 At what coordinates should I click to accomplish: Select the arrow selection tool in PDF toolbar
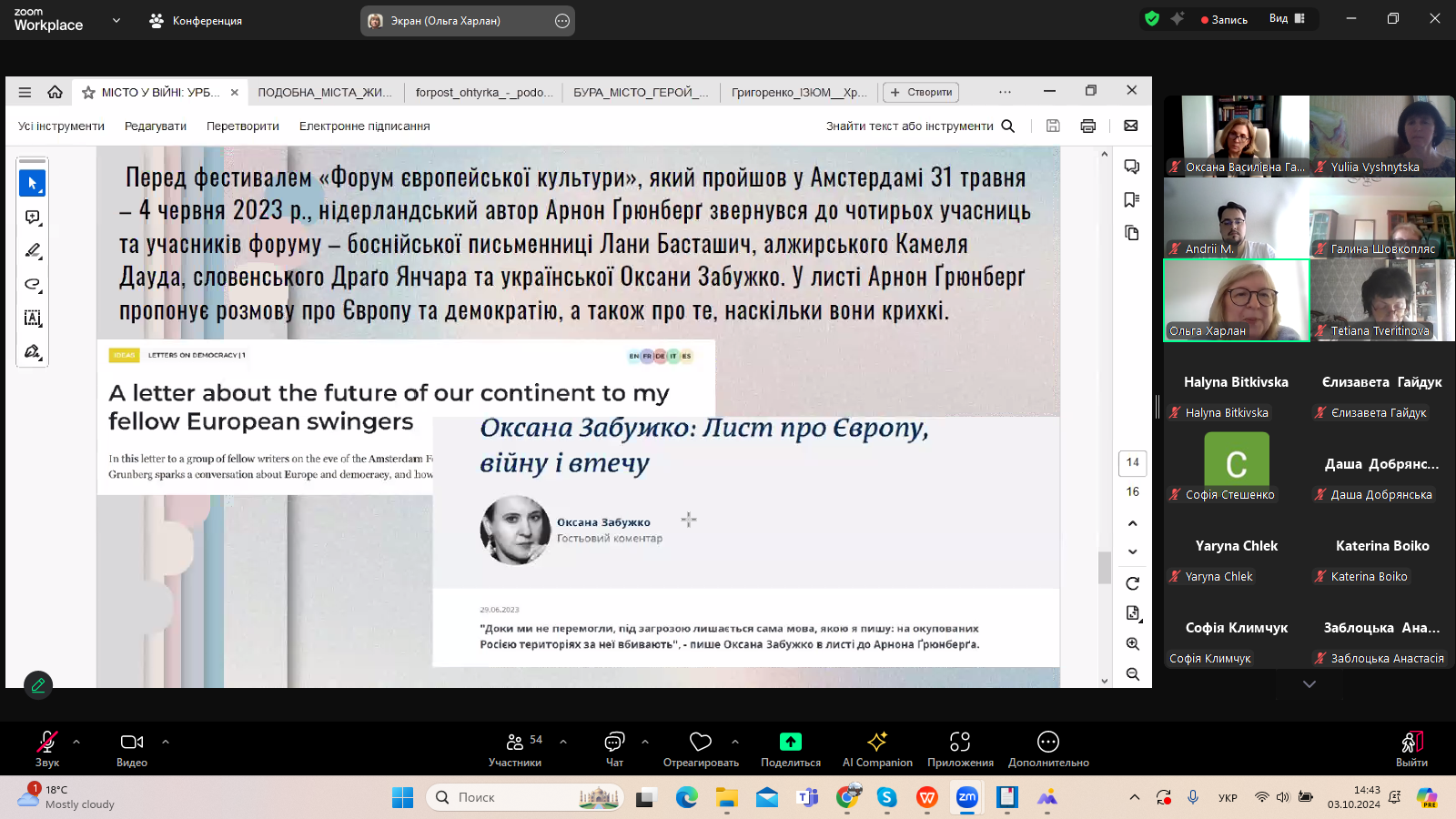pos(32,184)
